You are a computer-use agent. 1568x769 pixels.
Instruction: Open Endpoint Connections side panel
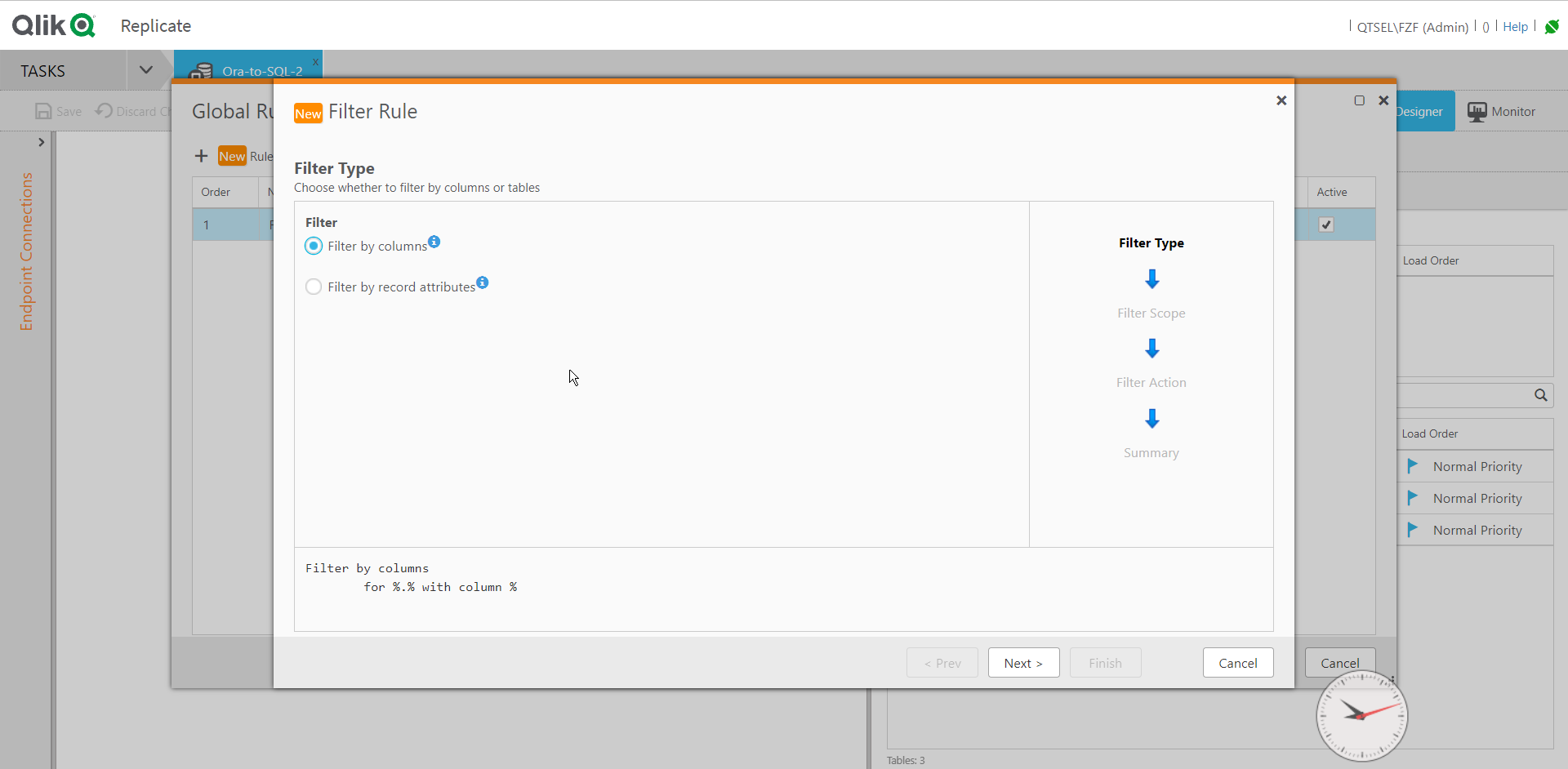click(x=26, y=251)
